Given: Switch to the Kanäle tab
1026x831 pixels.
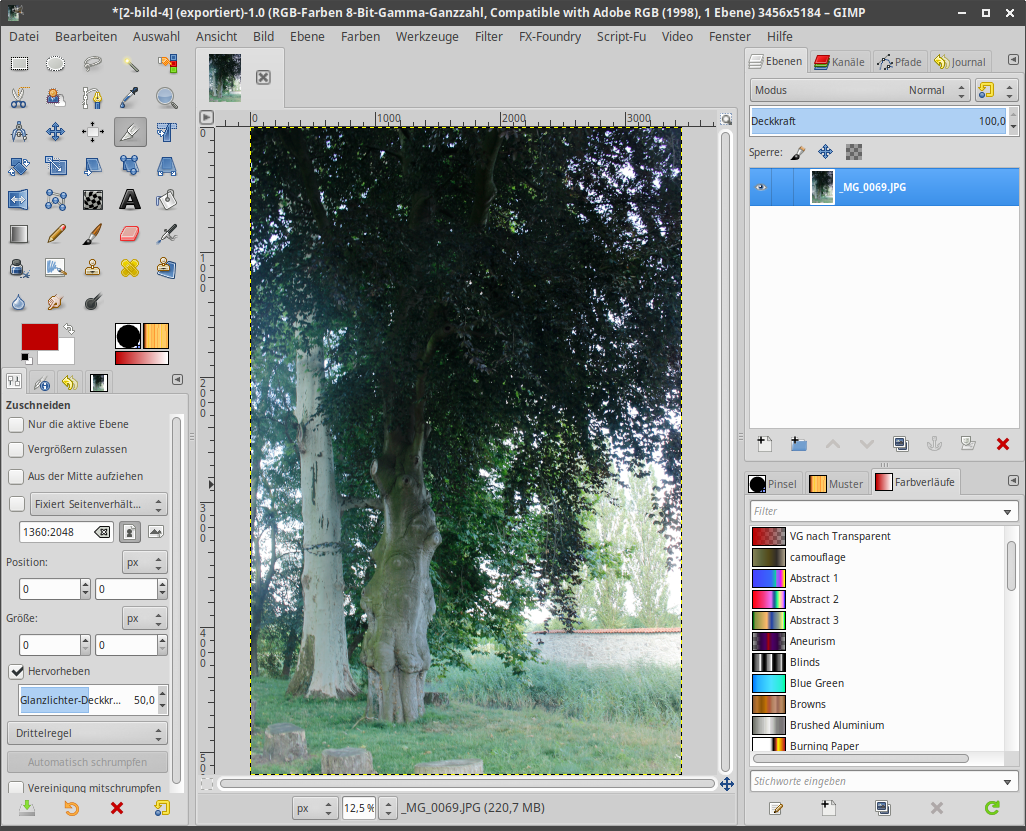Looking at the screenshot, I should (839, 62).
